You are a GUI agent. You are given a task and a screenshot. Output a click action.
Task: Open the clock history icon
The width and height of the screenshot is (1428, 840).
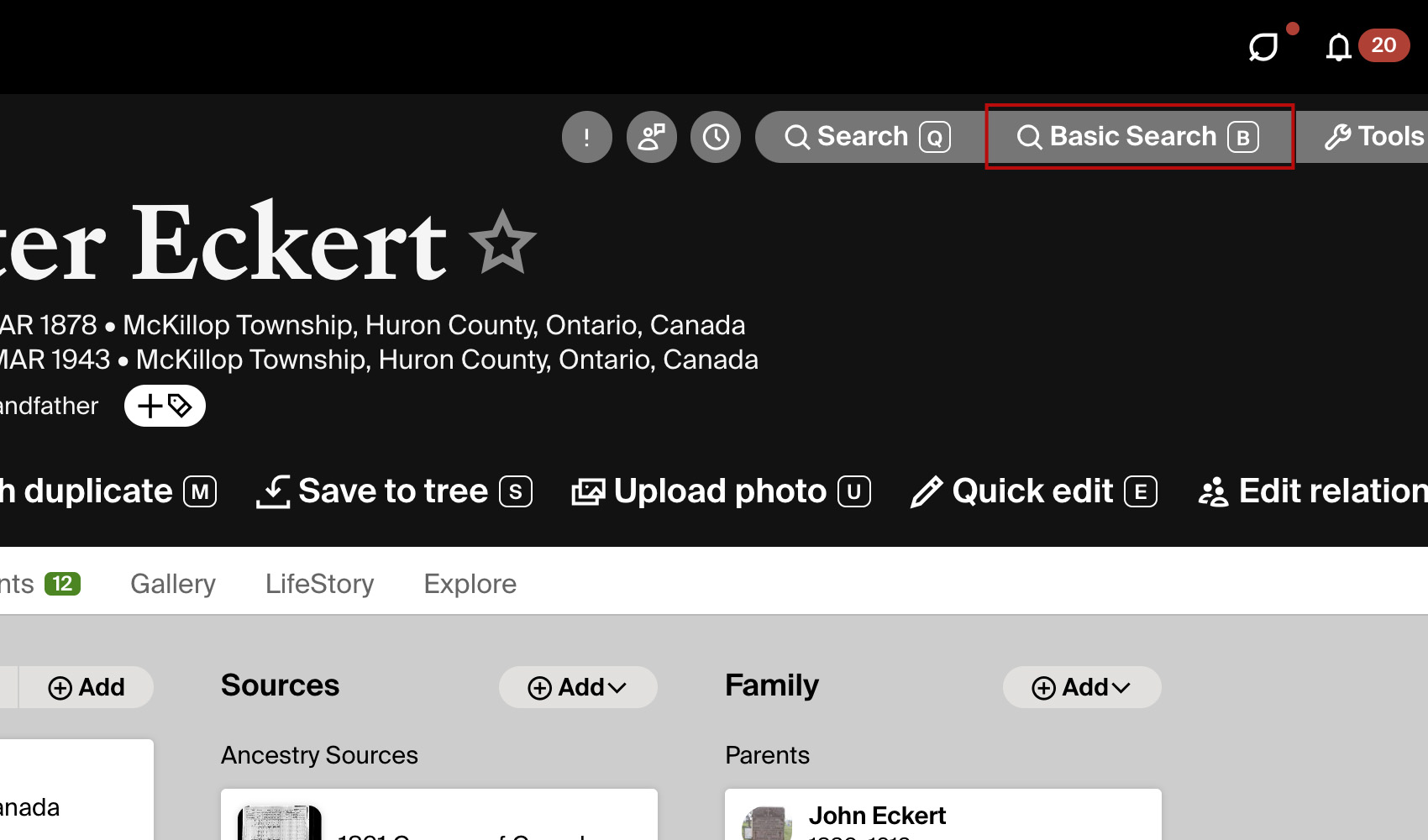716,137
